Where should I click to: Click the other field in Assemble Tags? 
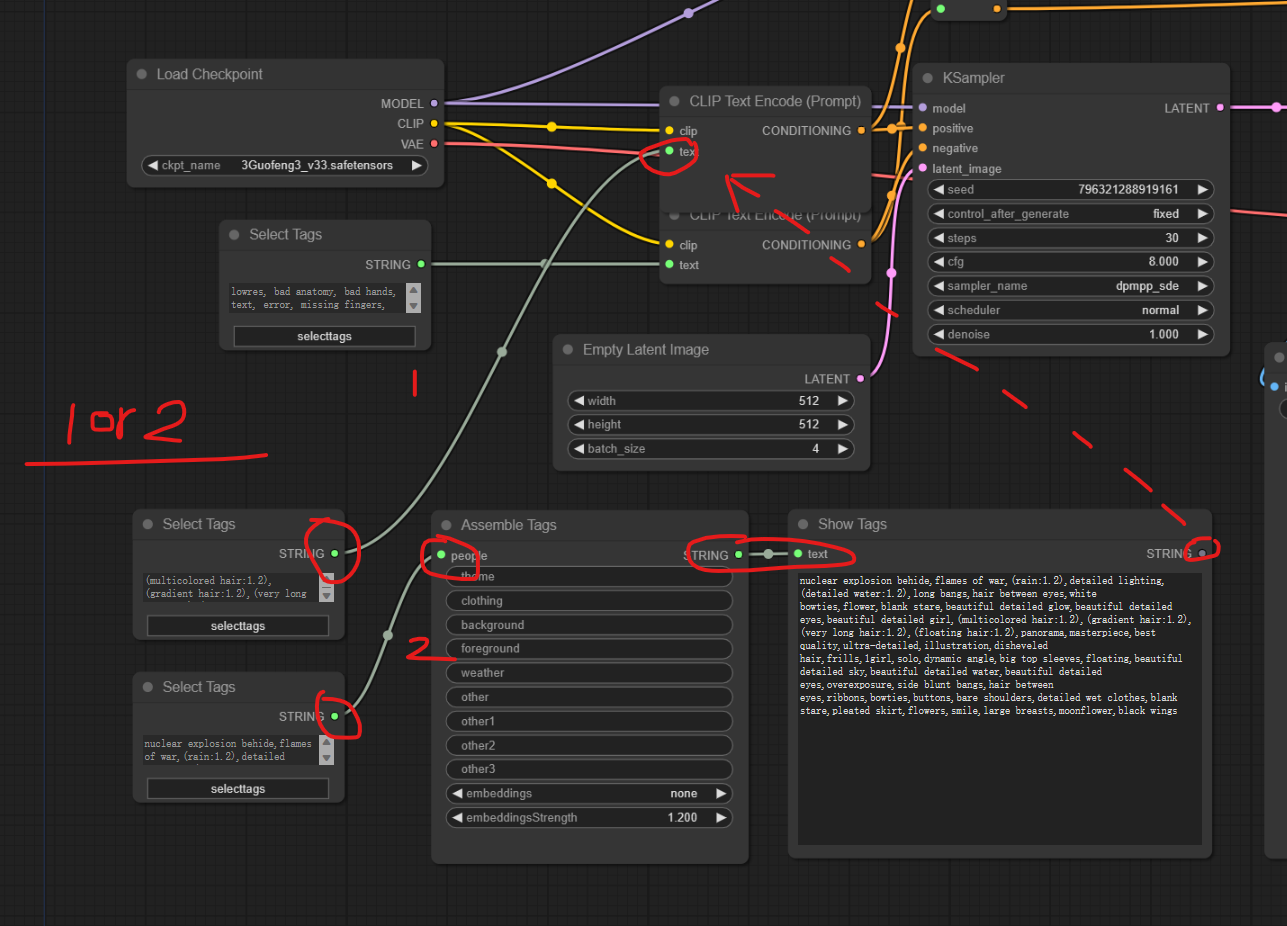pyautogui.click(x=589, y=697)
